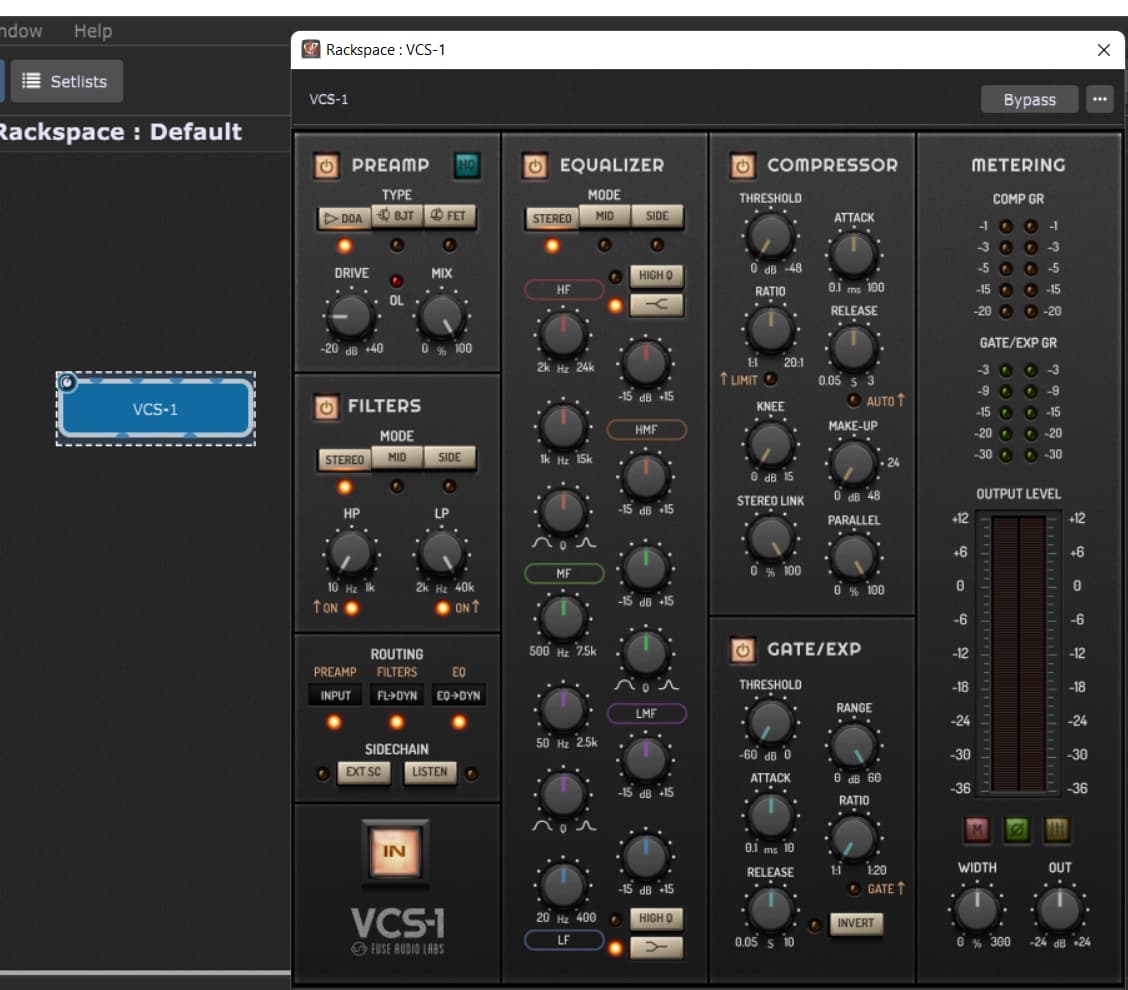Click the metering OUT knob
This screenshot has width=1128, height=990.
coord(1059,909)
